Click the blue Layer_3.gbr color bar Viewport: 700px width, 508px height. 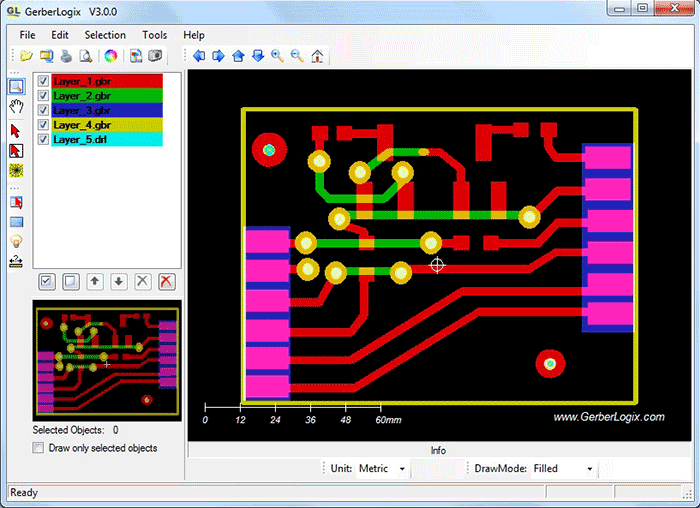[107, 110]
